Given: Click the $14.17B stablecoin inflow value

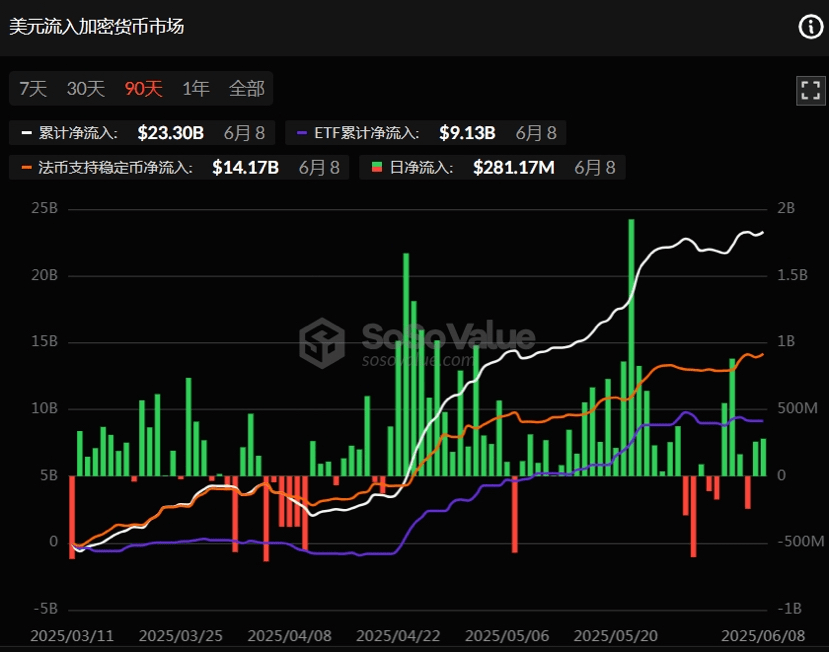Looking at the screenshot, I should point(245,168).
